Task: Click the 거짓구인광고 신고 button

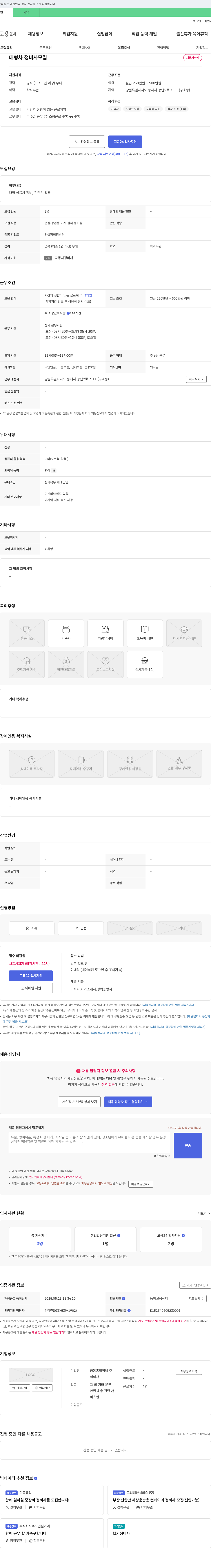Action: click(195, 1285)
